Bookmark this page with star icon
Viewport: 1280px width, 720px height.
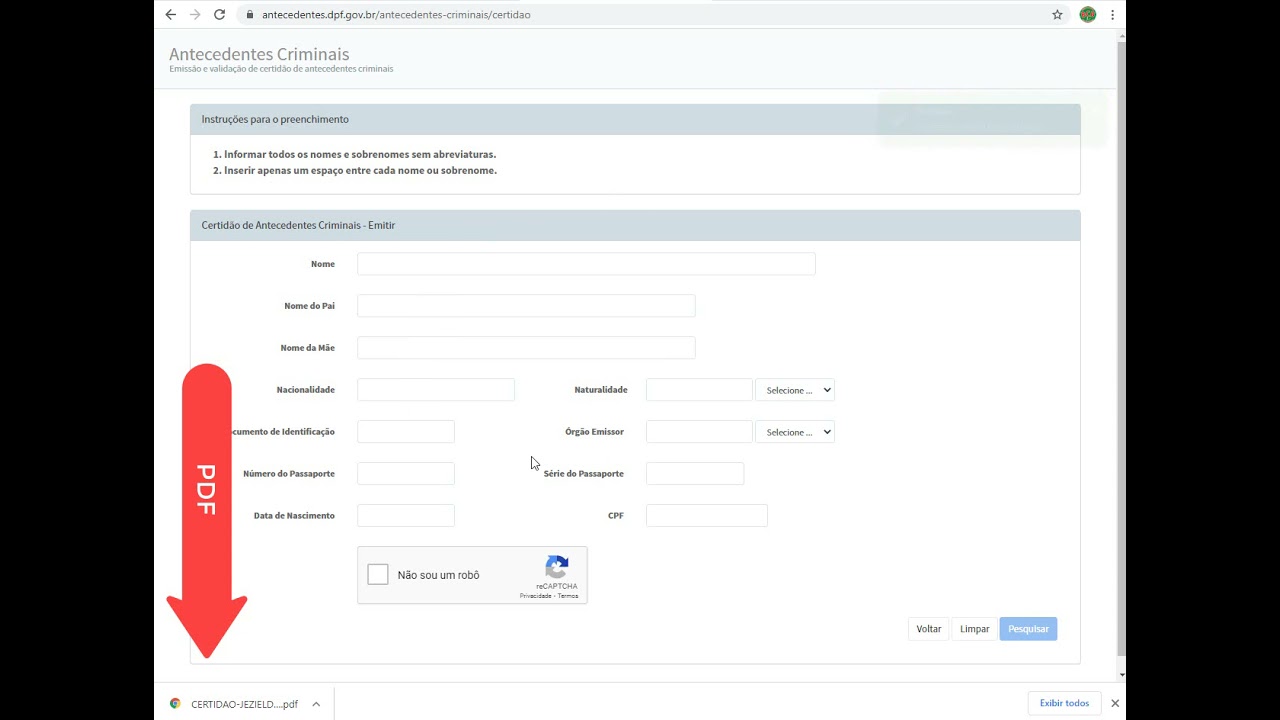pos(1057,15)
